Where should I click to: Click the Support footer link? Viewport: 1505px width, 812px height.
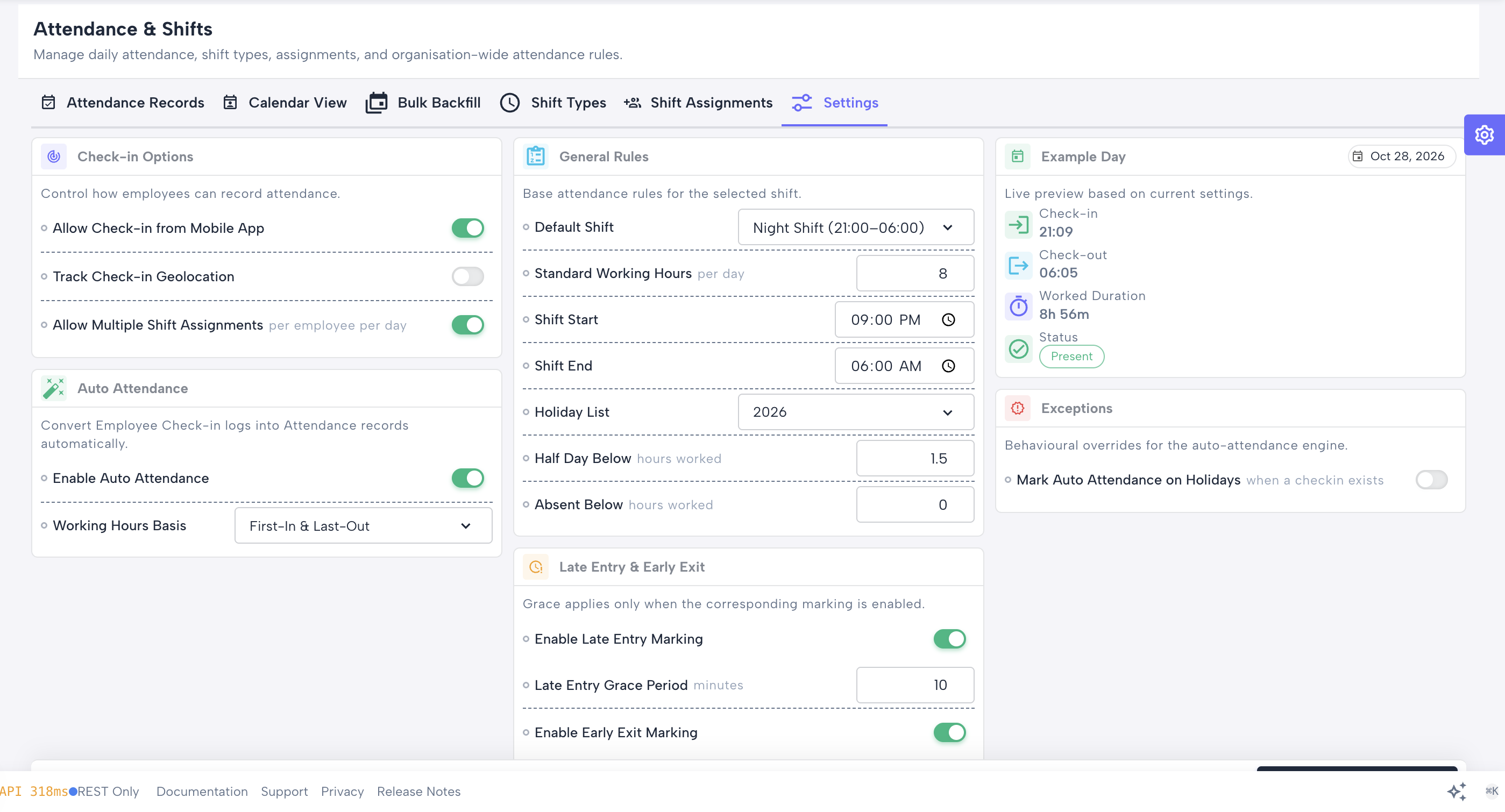(x=285, y=792)
